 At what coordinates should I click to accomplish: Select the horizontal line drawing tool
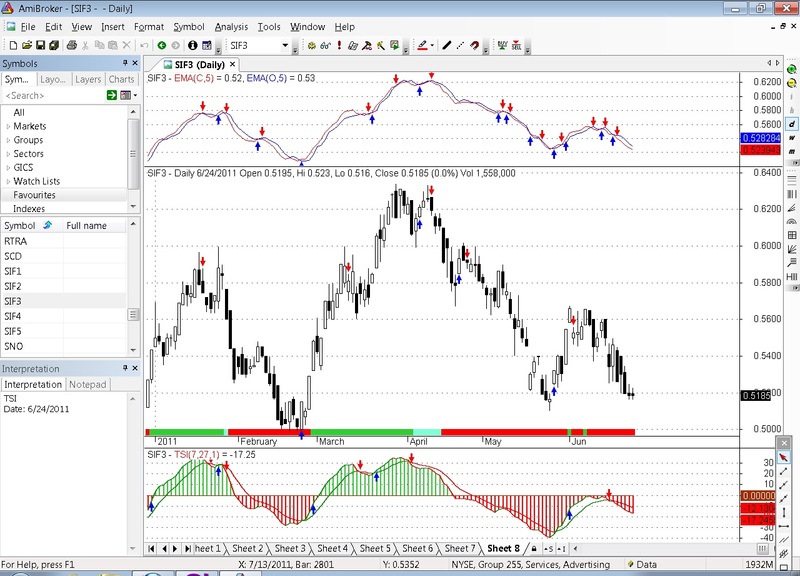click(784, 526)
